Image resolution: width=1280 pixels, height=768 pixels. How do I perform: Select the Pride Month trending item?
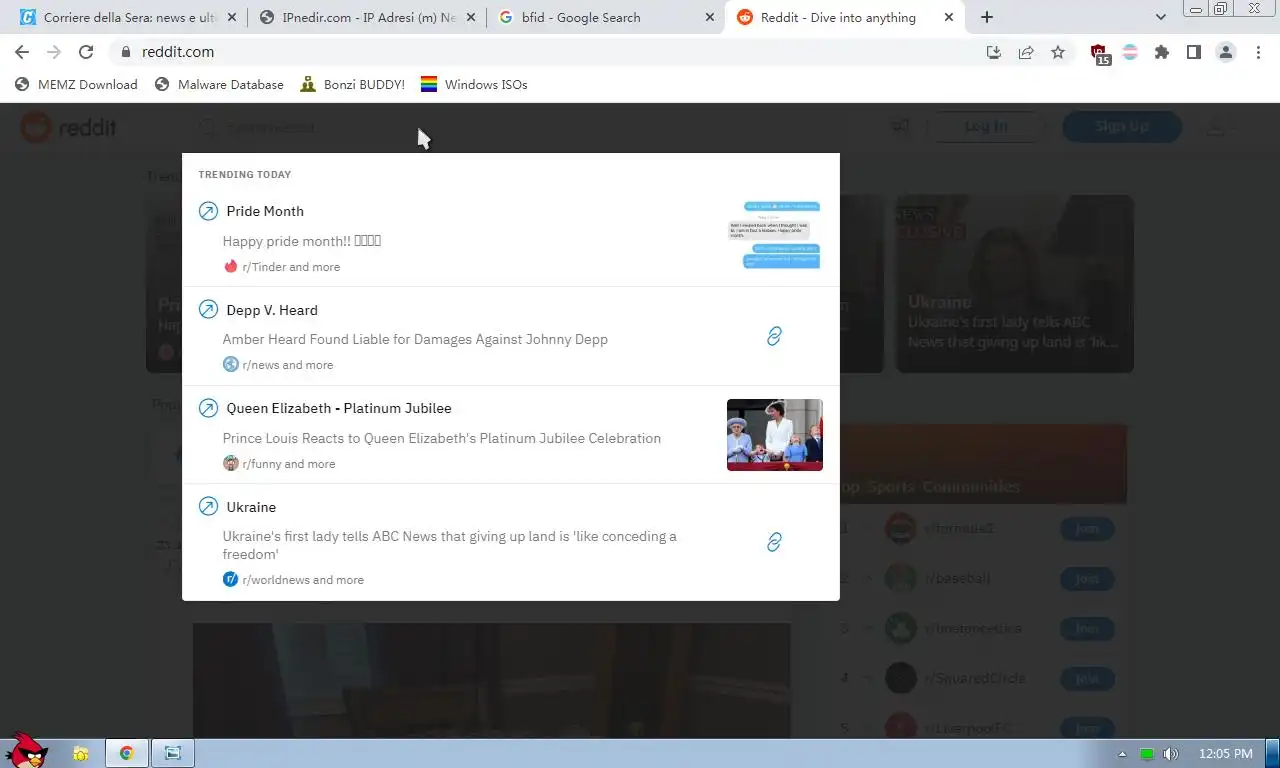pos(511,238)
